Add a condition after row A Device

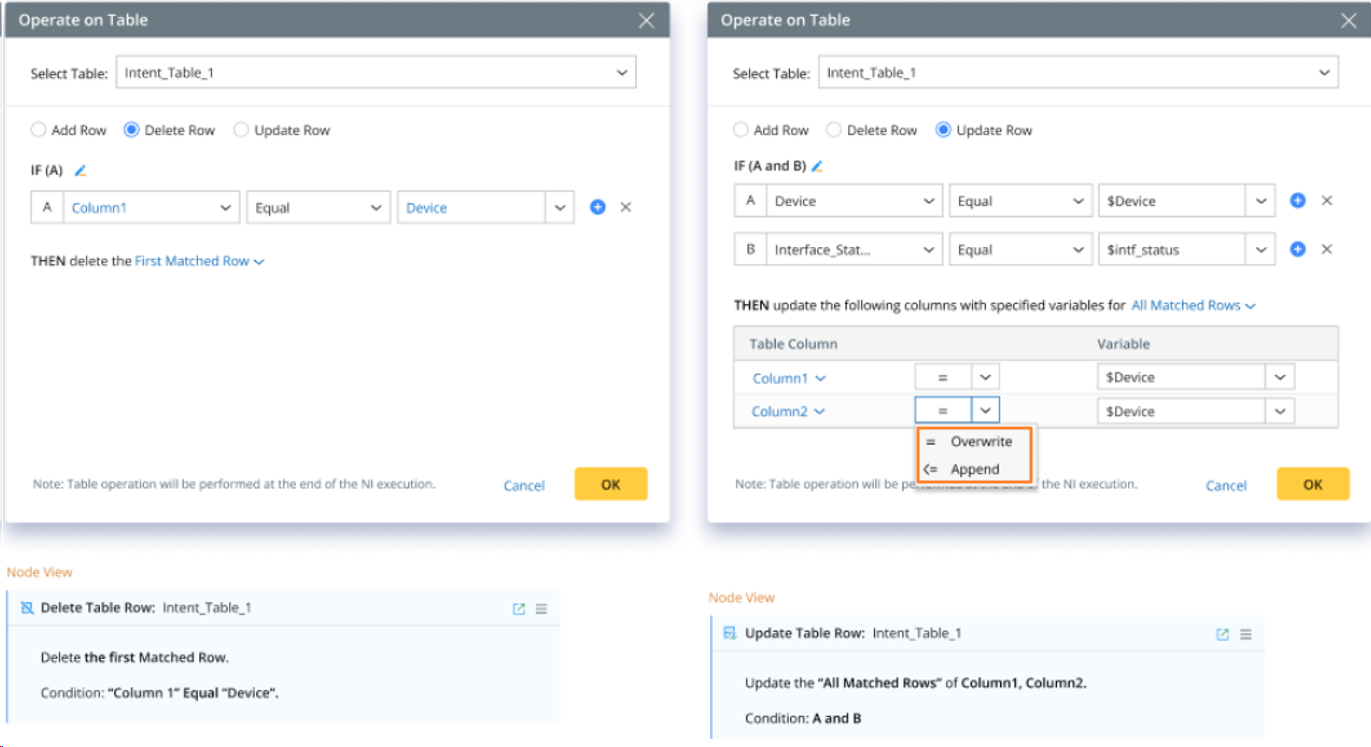1298,201
